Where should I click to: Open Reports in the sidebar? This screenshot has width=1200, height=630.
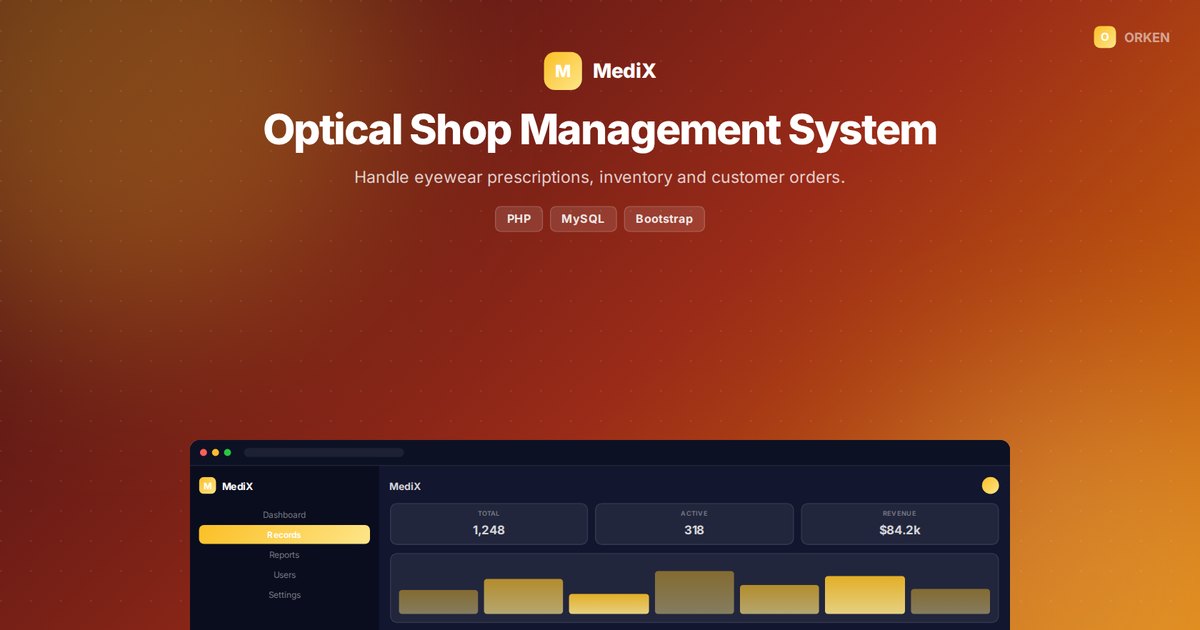284,555
